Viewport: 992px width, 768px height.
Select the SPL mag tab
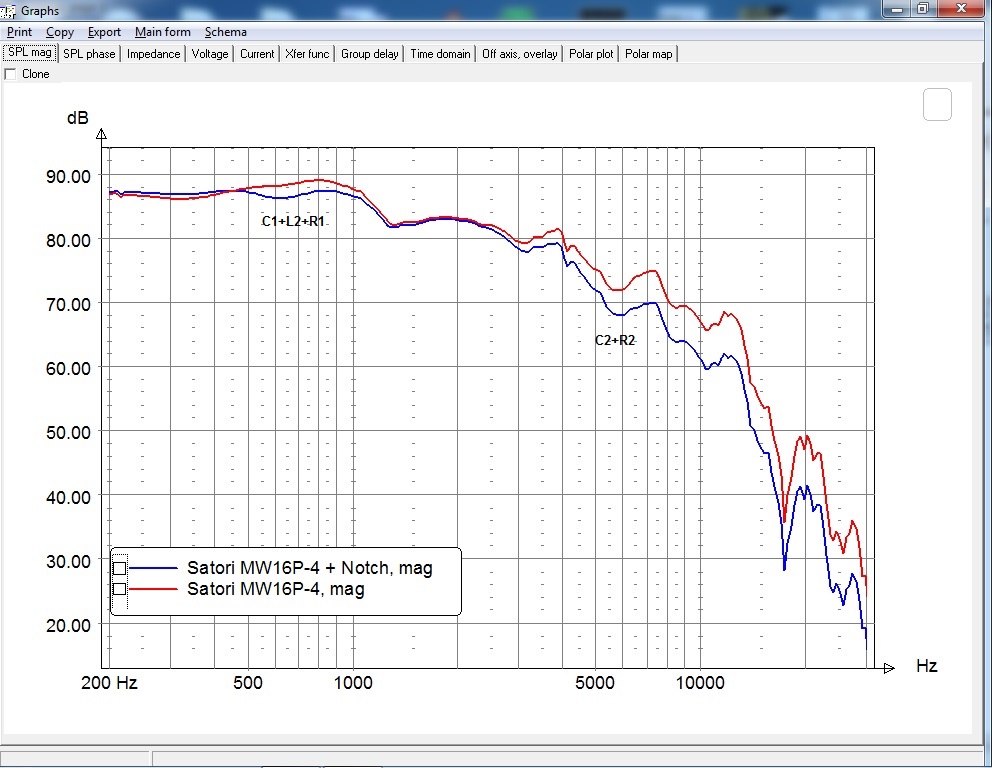coord(30,53)
